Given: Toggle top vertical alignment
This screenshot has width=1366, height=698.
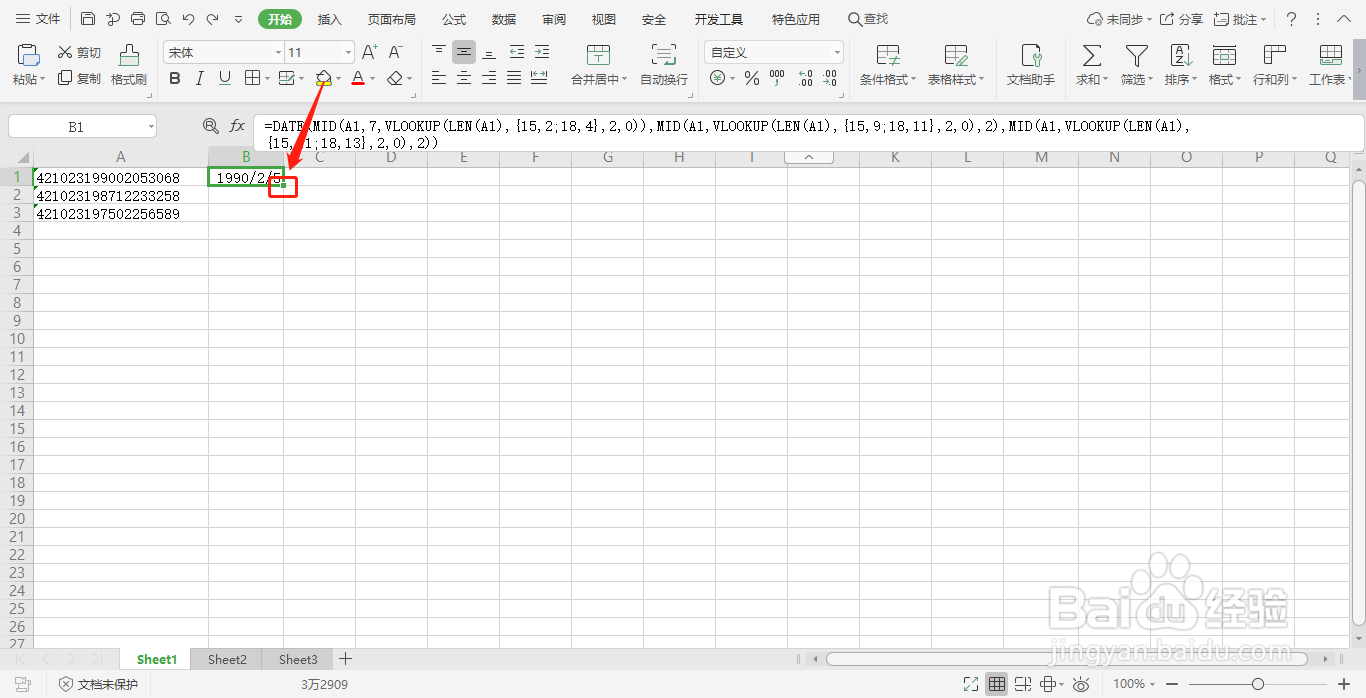Looking at the screenshot, I should coord(439,52).
